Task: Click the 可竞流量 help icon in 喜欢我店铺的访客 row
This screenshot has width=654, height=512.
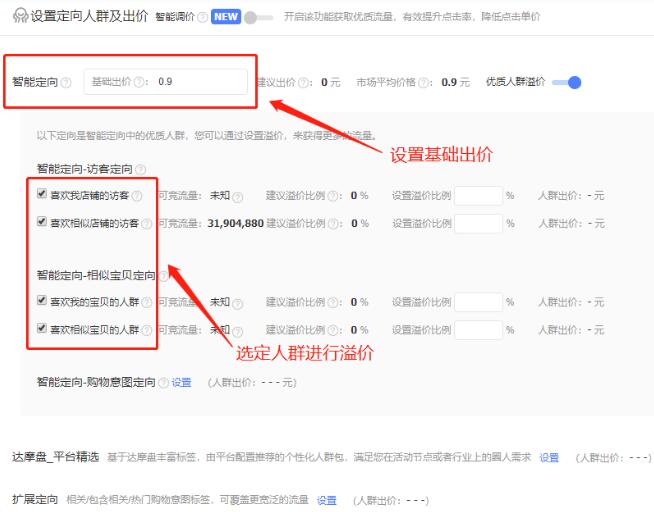Action: (x=238, y=197)
